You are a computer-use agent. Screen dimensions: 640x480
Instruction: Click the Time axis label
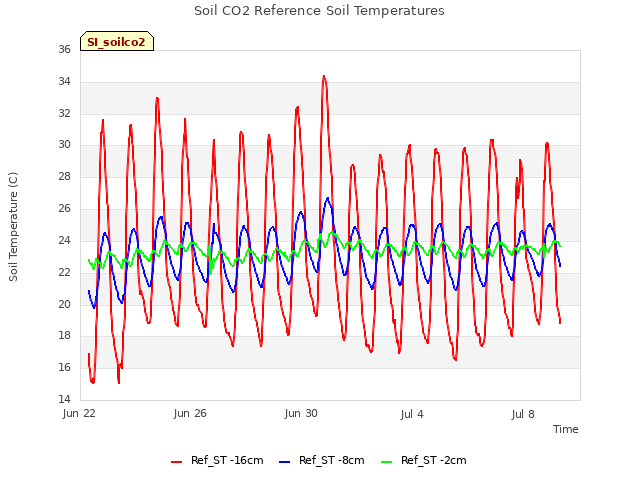tap(566, 429)
